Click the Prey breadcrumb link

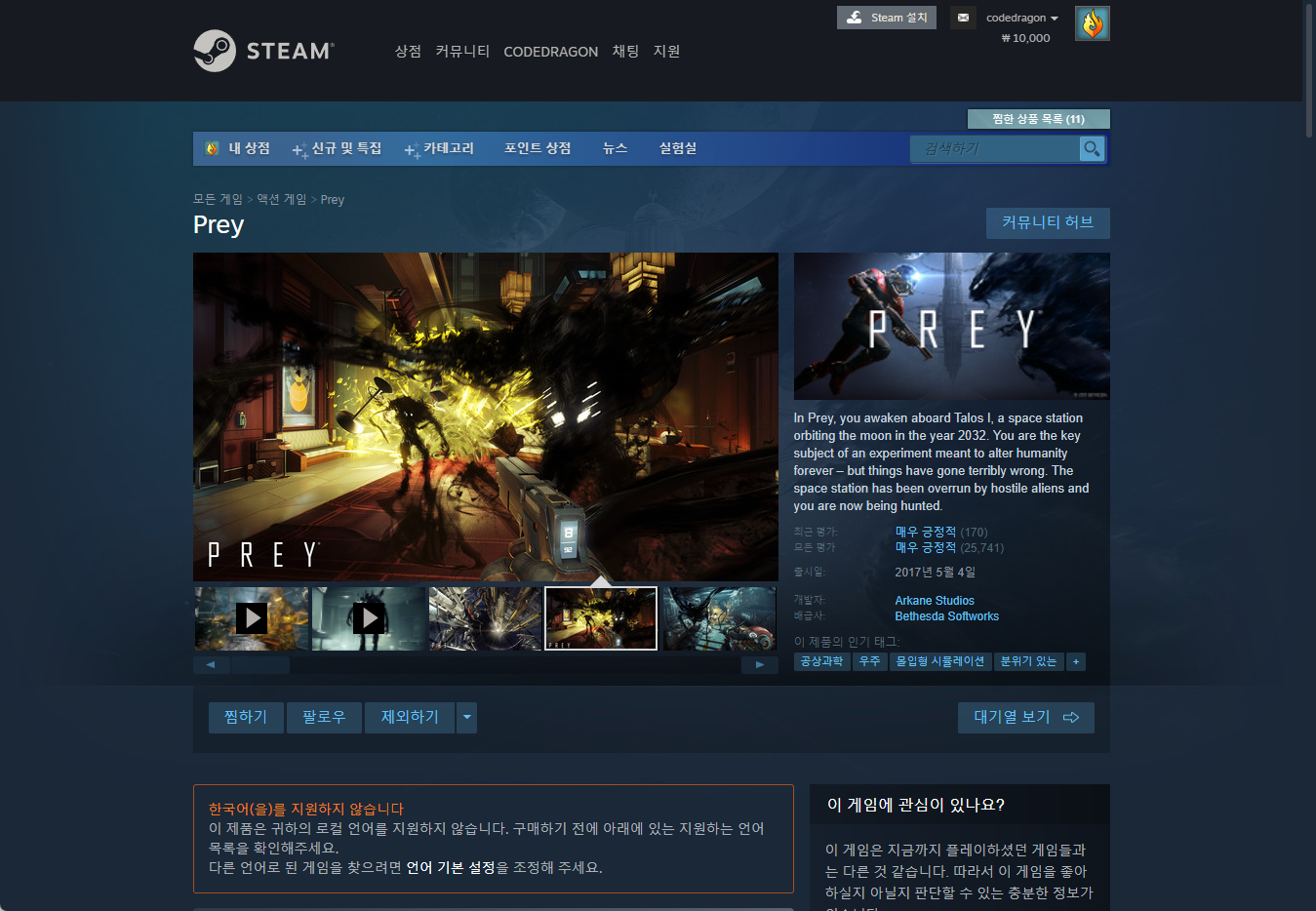[x=332, y=200]
